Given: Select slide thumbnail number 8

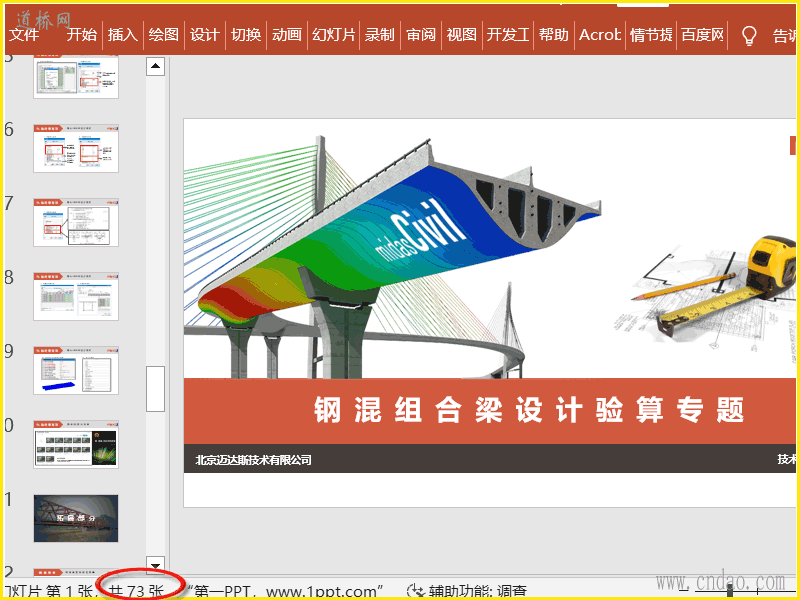Looking at the screenshot, I should tap(76, 296).
